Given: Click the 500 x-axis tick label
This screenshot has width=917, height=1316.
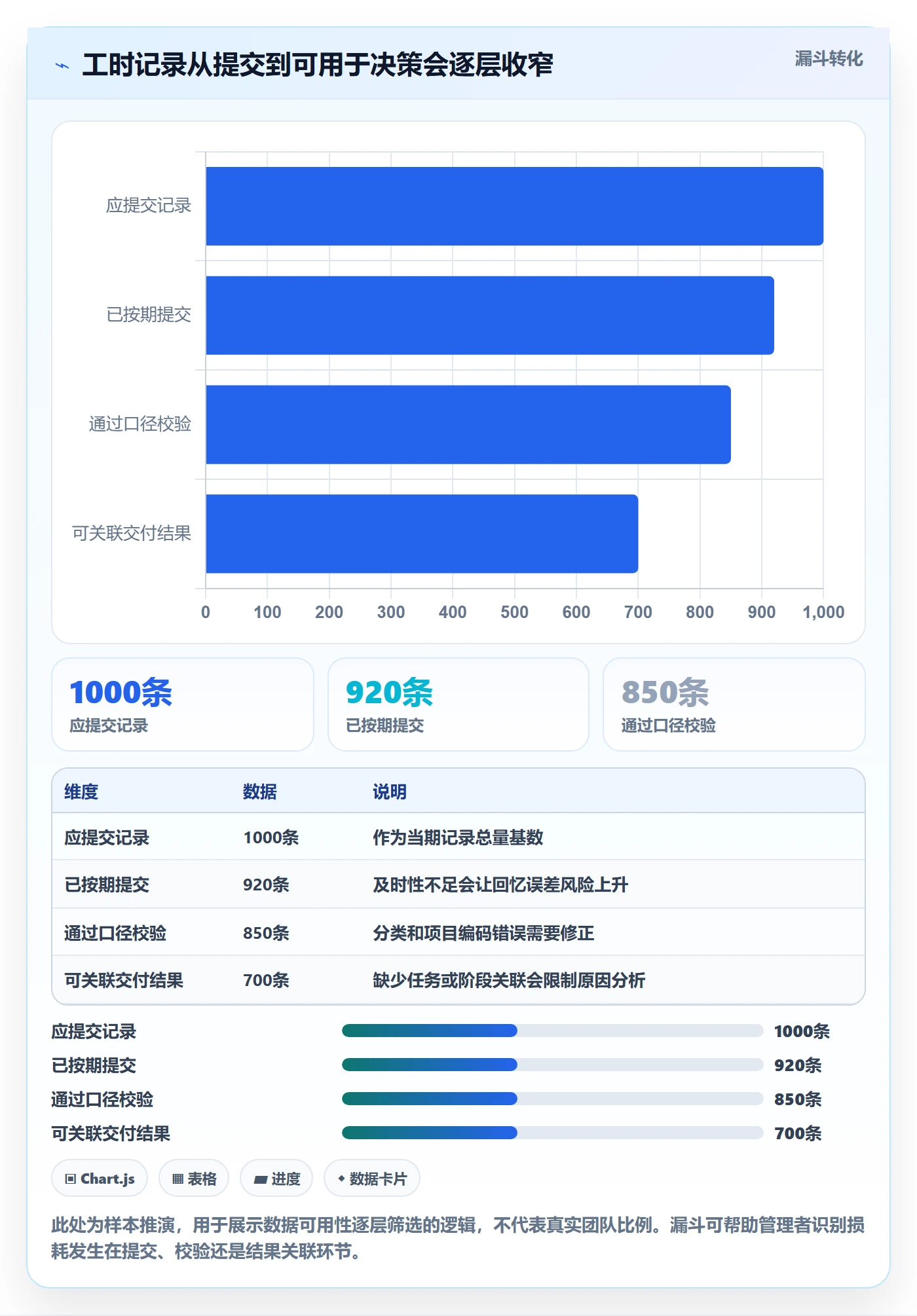Looking at the screenshot, I should point(514,612).
